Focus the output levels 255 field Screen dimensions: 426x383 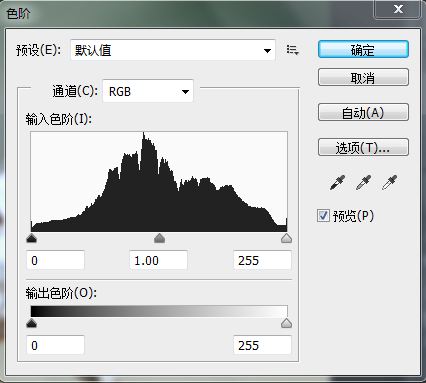262,345
